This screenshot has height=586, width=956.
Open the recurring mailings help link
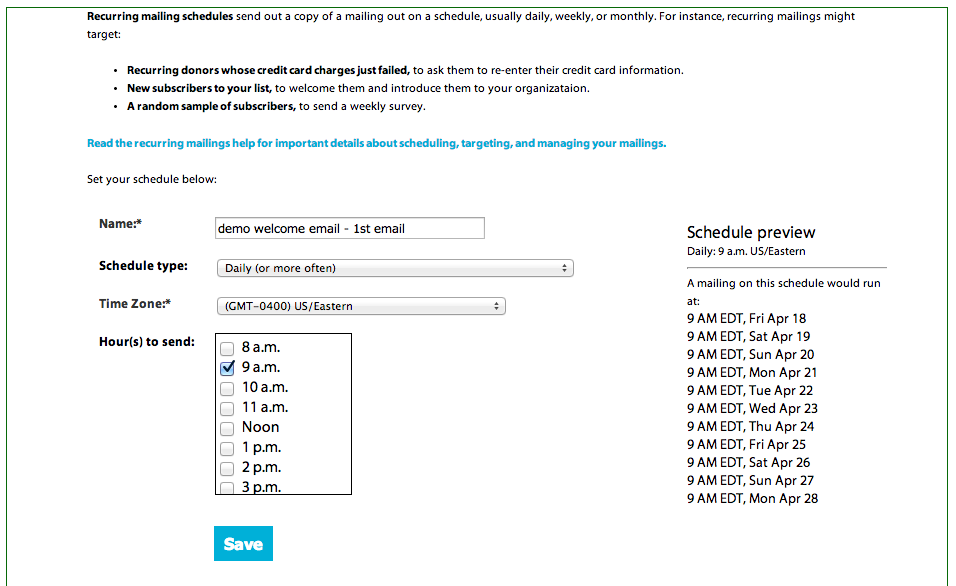(x=376, y=143)
